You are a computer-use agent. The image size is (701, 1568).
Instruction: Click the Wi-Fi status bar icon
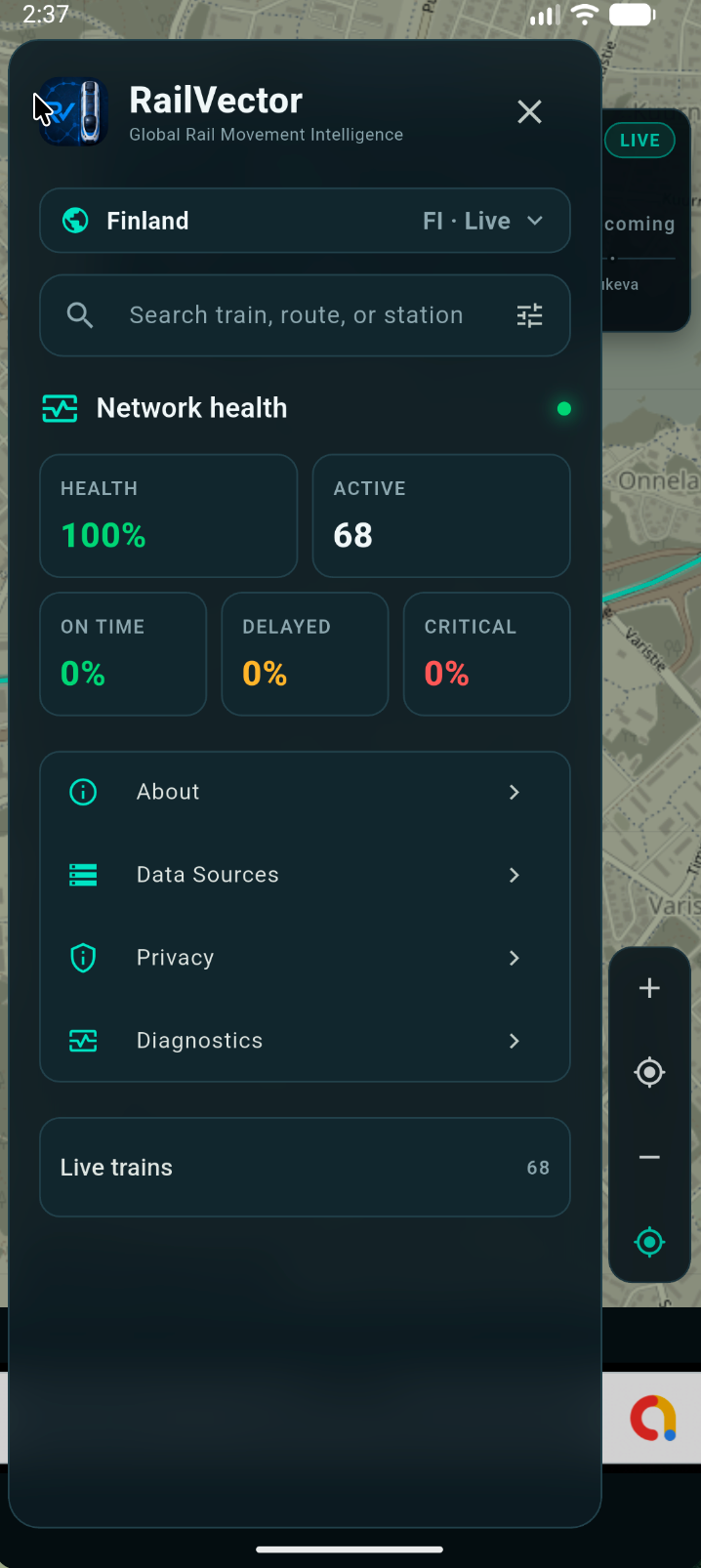[585, 15]
